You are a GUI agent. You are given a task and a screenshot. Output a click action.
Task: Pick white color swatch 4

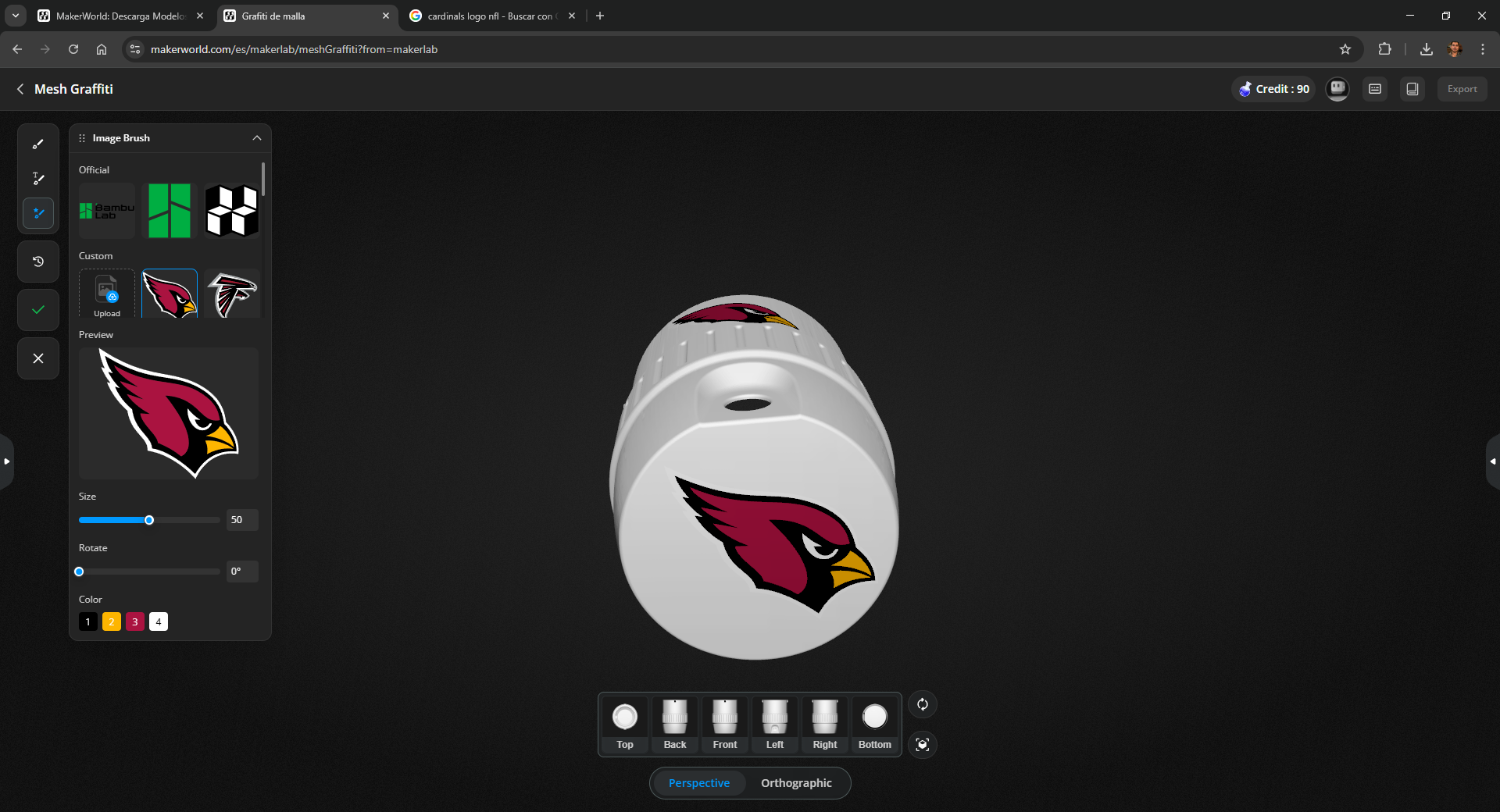pos(159,621)
